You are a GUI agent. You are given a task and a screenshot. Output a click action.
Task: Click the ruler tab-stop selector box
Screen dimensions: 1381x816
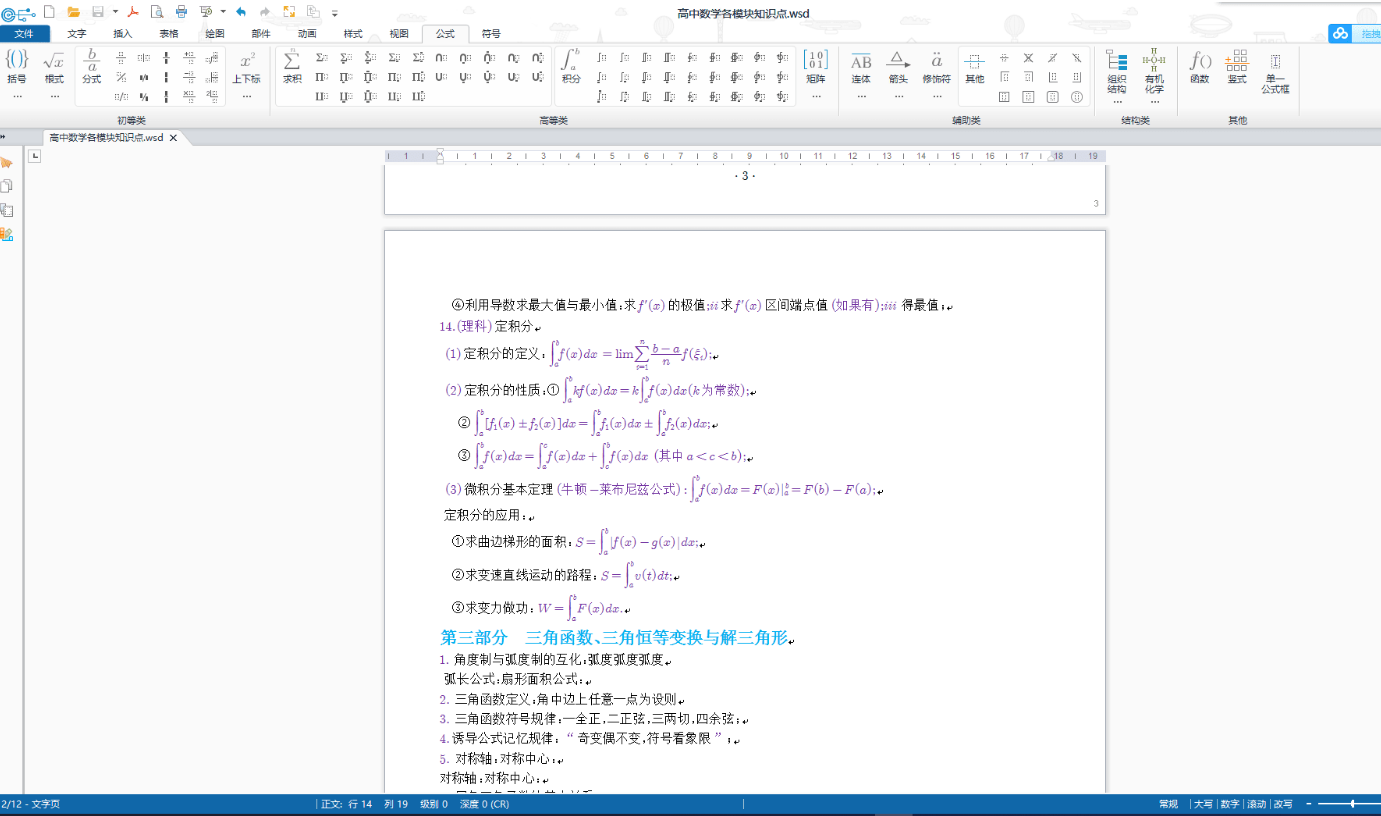35,156
